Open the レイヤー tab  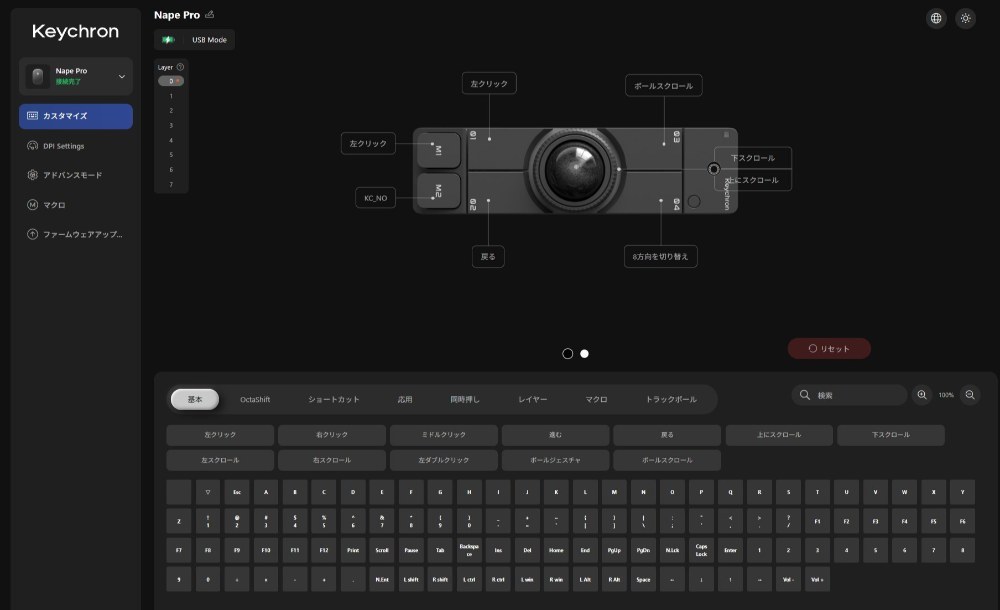(533, 399)
